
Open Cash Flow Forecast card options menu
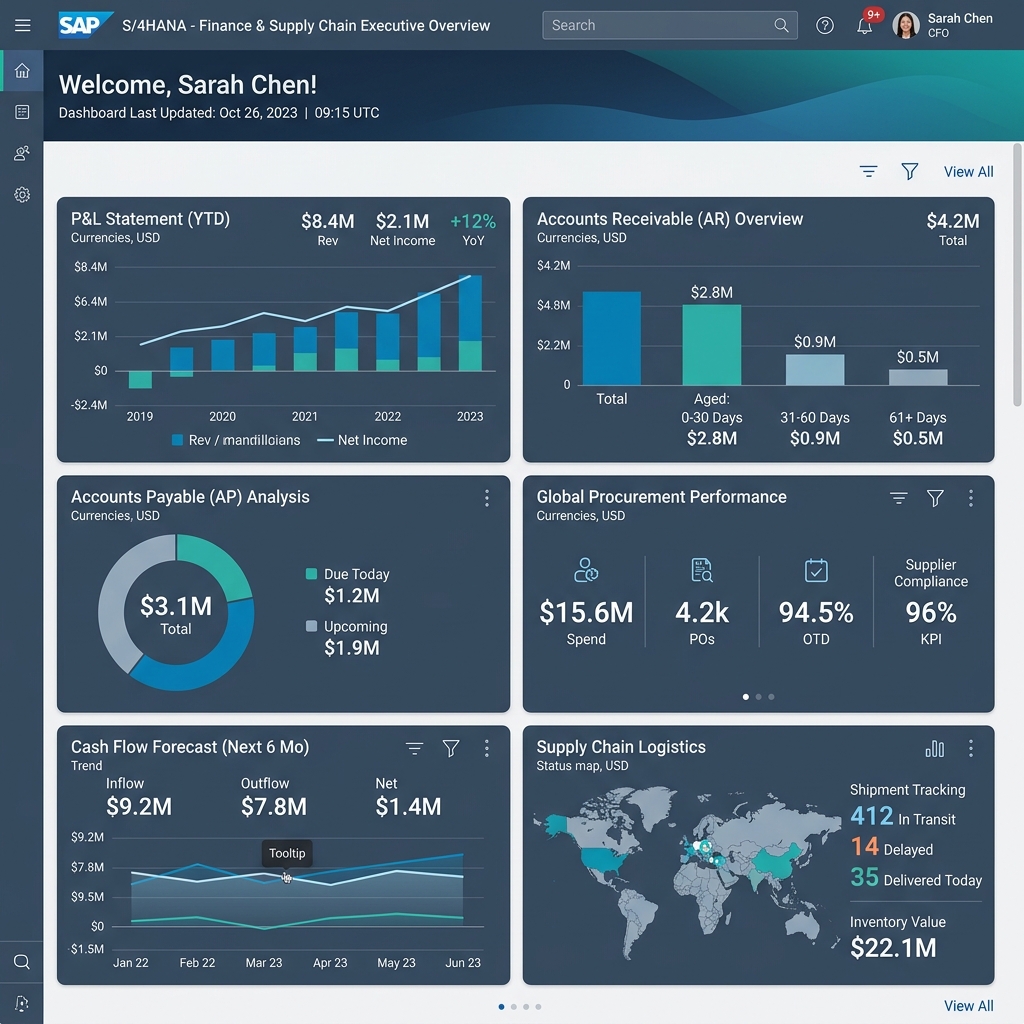(487, 748)
